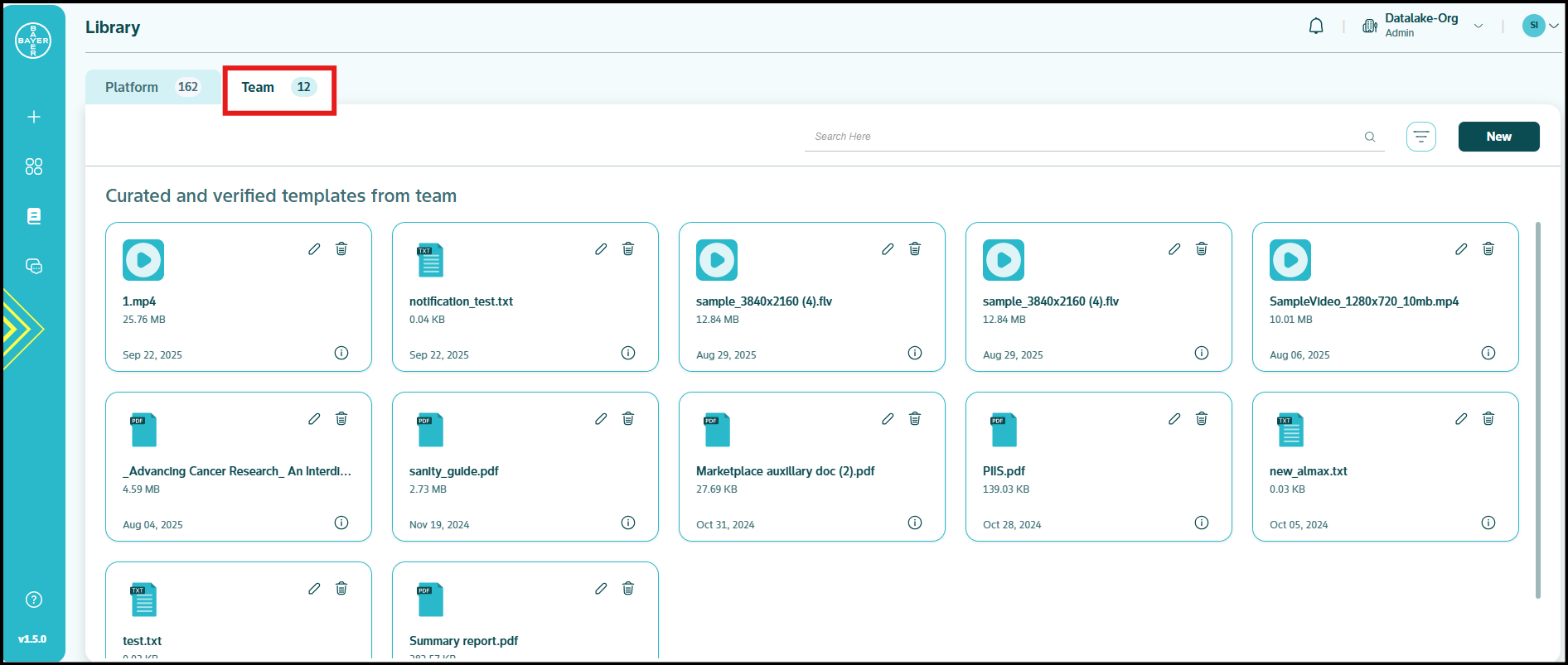The image size is (1568, 665).
Task: Delete the PIIS.pdf file
Action: coord(1201,419)
